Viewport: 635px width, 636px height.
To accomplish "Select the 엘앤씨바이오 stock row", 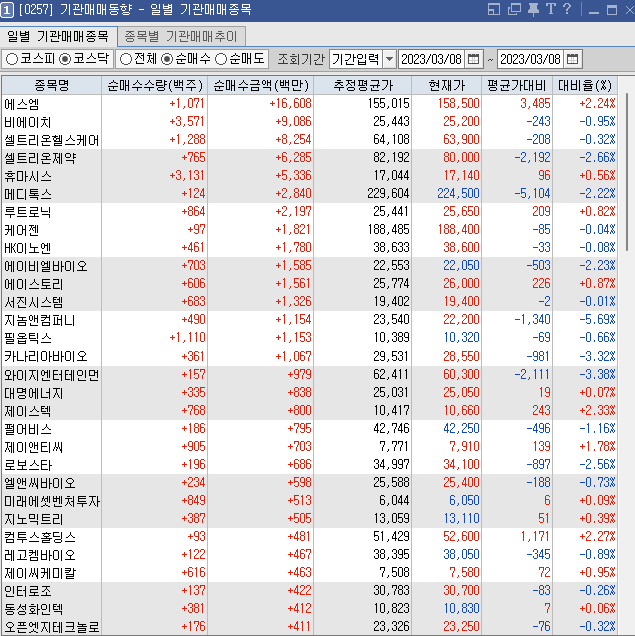I will [310, 483].
